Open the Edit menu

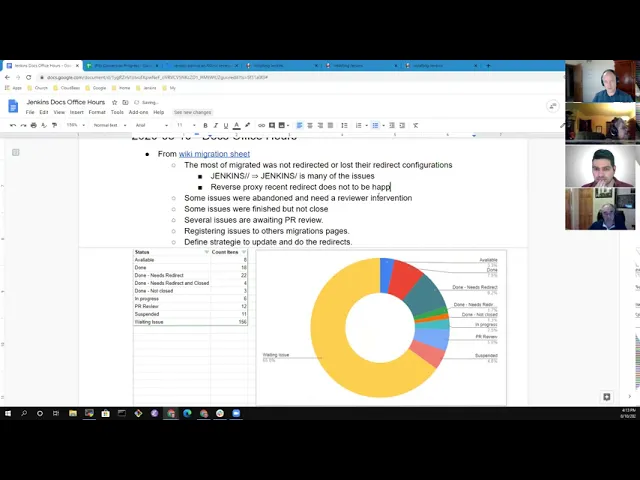(x=44, y=112)
